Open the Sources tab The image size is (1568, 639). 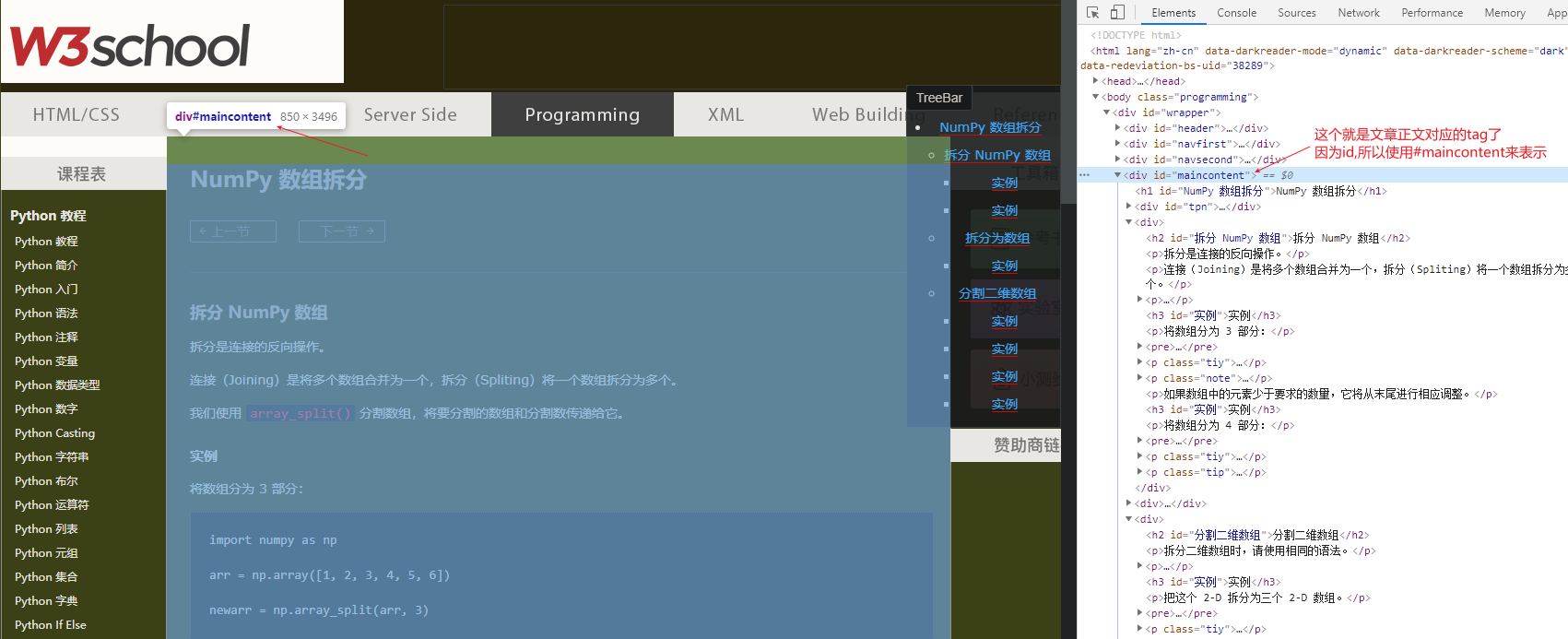coord(1296,13)
